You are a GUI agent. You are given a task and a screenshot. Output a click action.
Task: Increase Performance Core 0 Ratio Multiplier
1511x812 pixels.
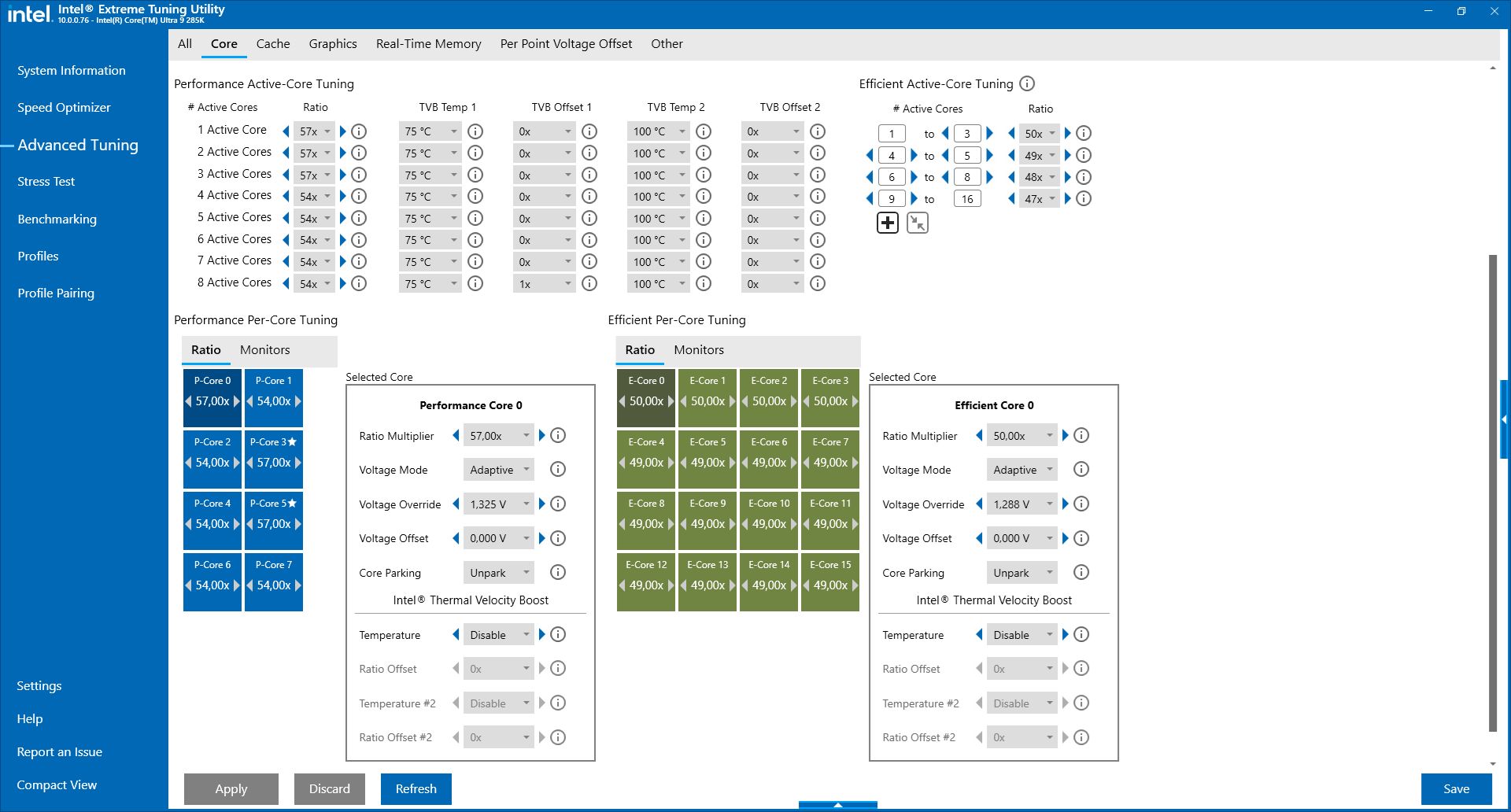[541, 435]
